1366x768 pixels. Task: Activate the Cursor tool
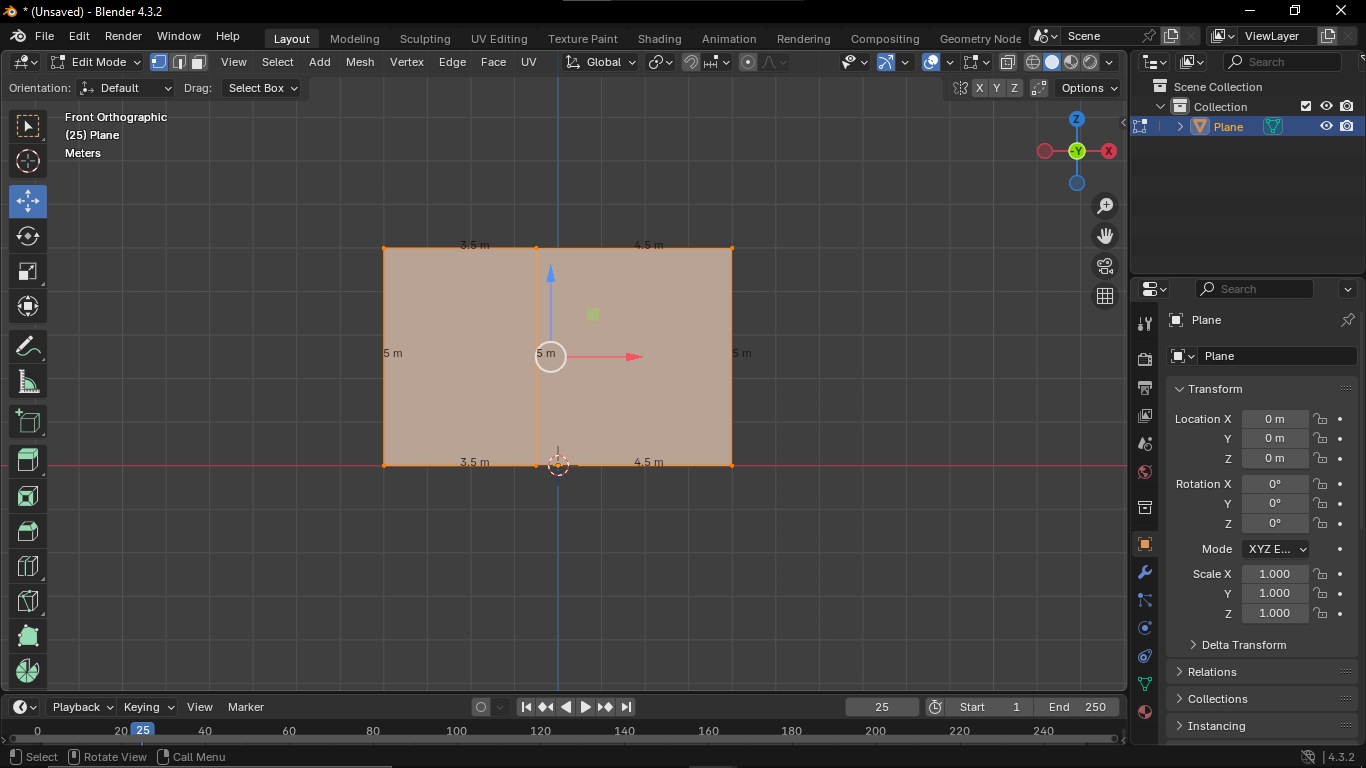click(x=28, y=161)
